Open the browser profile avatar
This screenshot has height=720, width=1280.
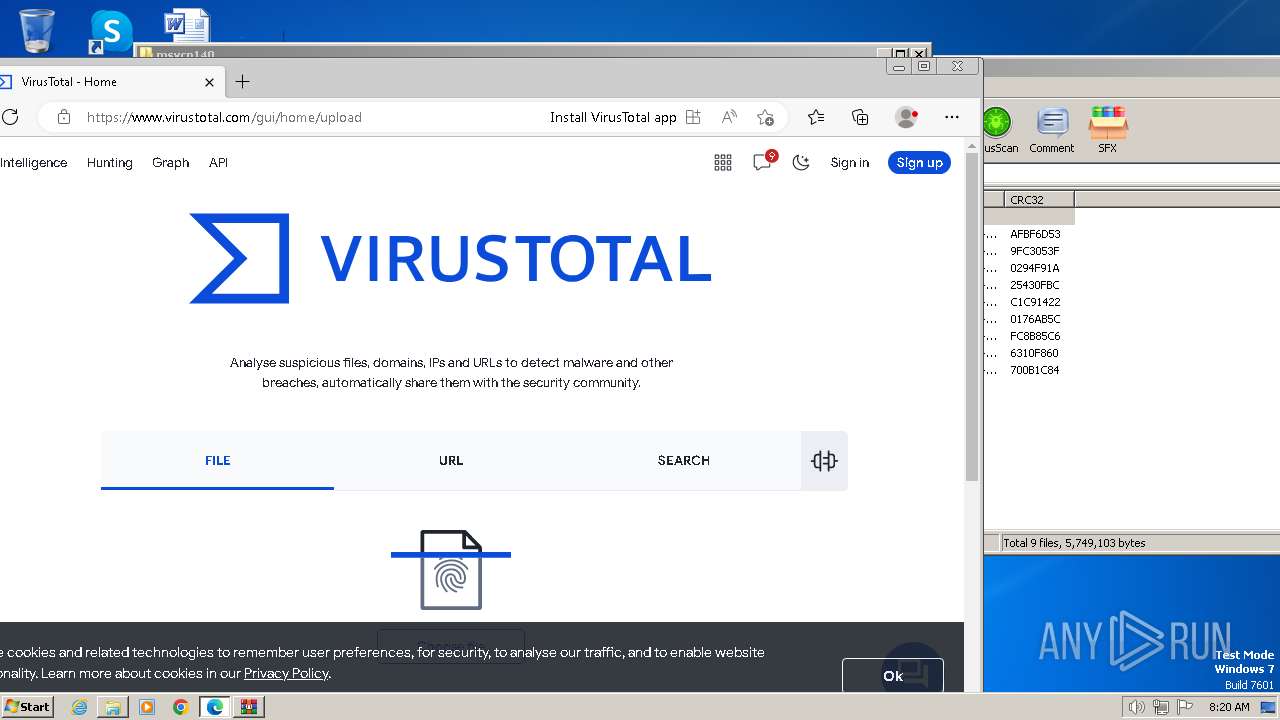pyautogui.click(x=906, y=117)
